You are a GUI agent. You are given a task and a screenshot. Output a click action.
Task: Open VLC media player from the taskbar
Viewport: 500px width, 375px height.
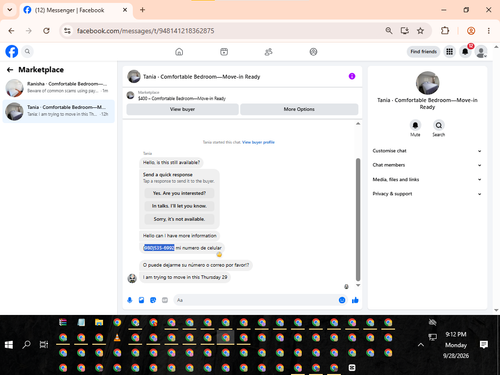point(117,338)
